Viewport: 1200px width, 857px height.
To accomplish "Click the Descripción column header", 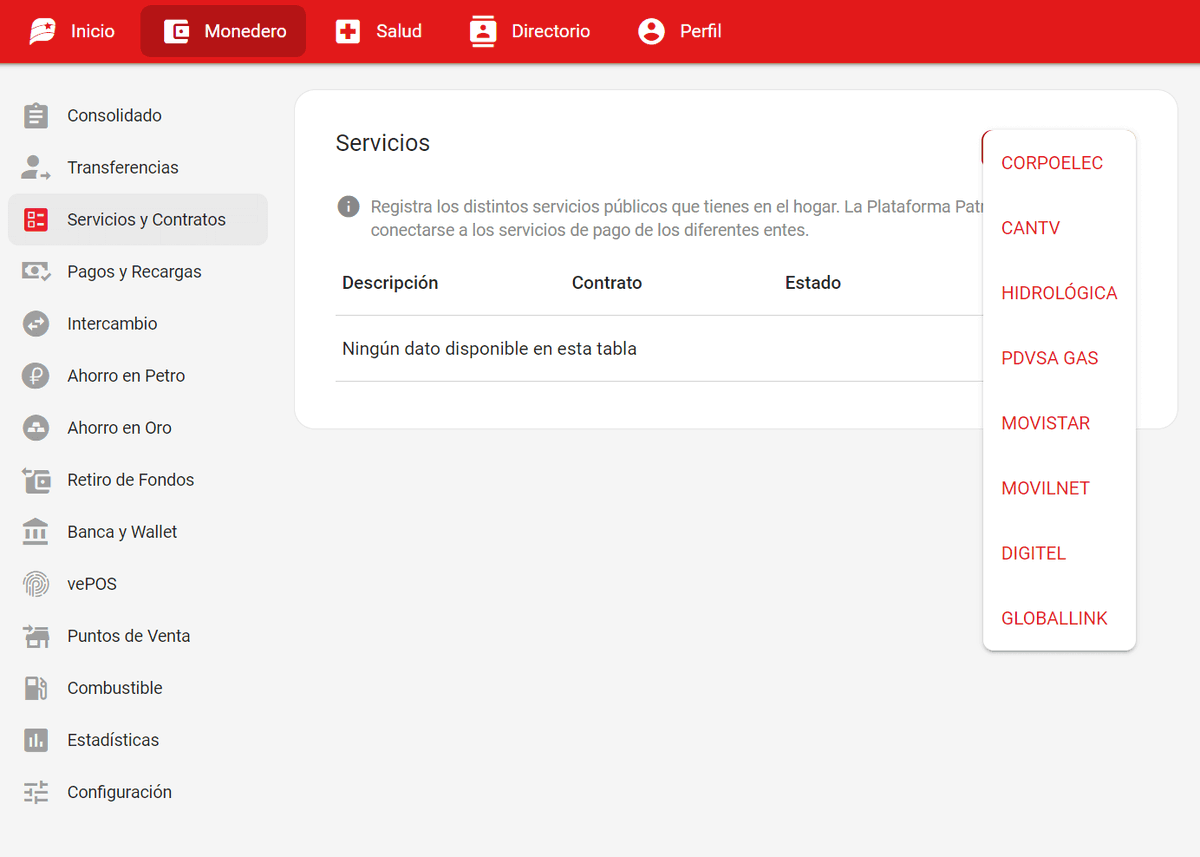I will (x=390, y=283).
